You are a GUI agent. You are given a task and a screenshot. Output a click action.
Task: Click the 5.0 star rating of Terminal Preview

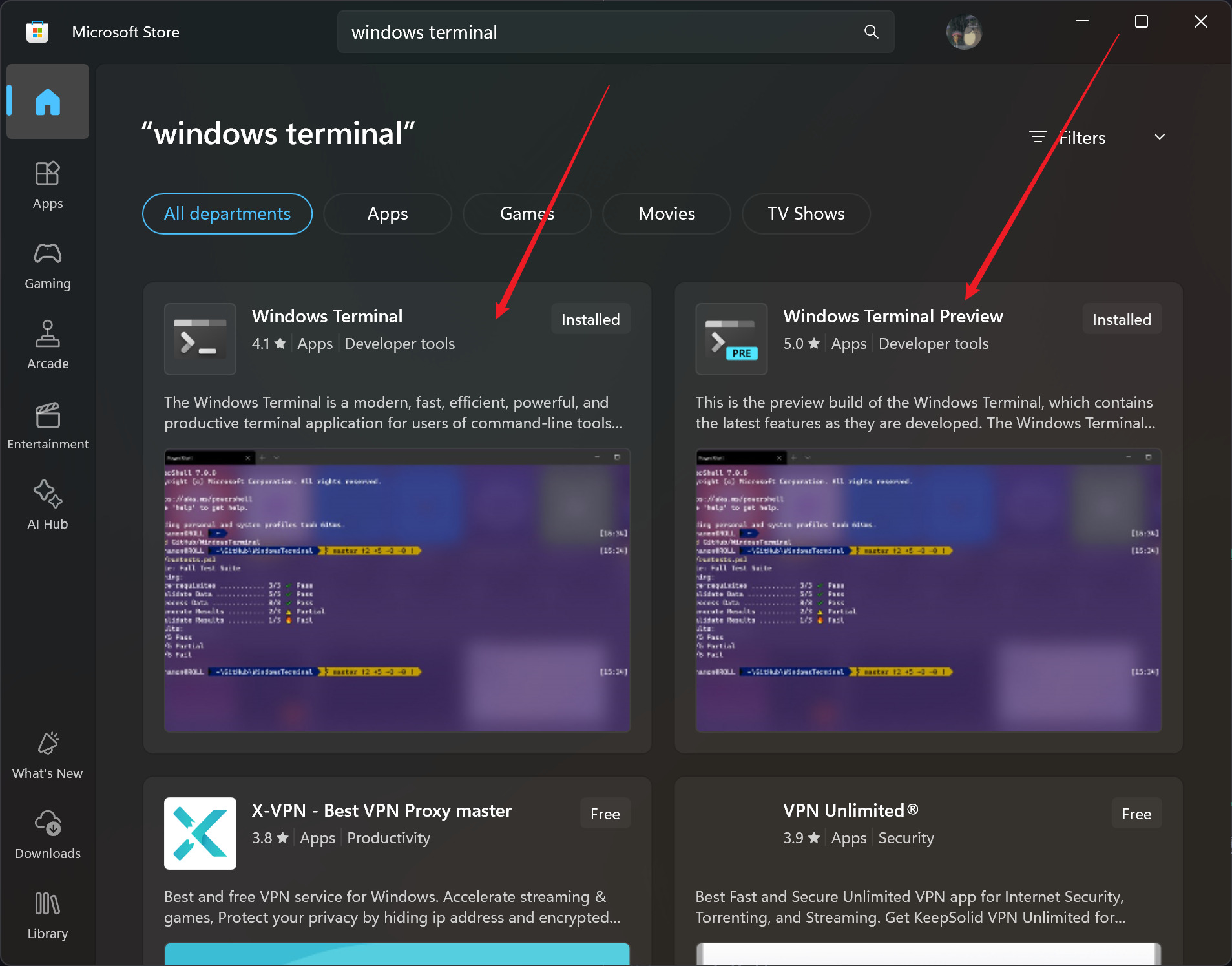click(802, 344)
